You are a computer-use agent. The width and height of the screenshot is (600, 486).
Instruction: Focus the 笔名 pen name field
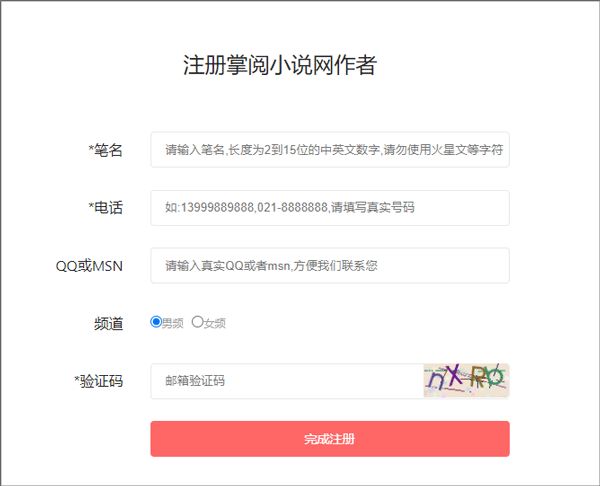click(330, 150)
